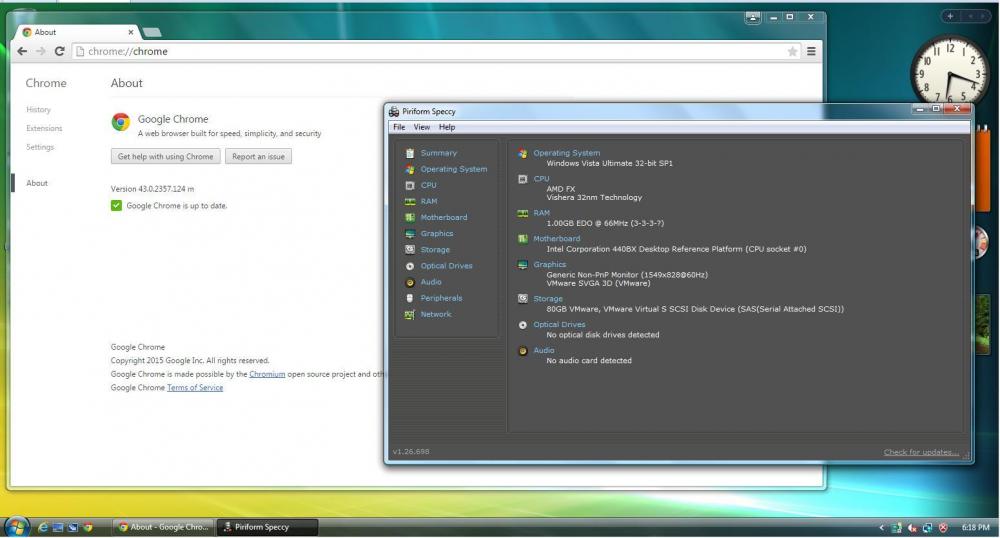1000x538 pixels.
Task: Open the Speccy View menu
Action: point(422,127)
